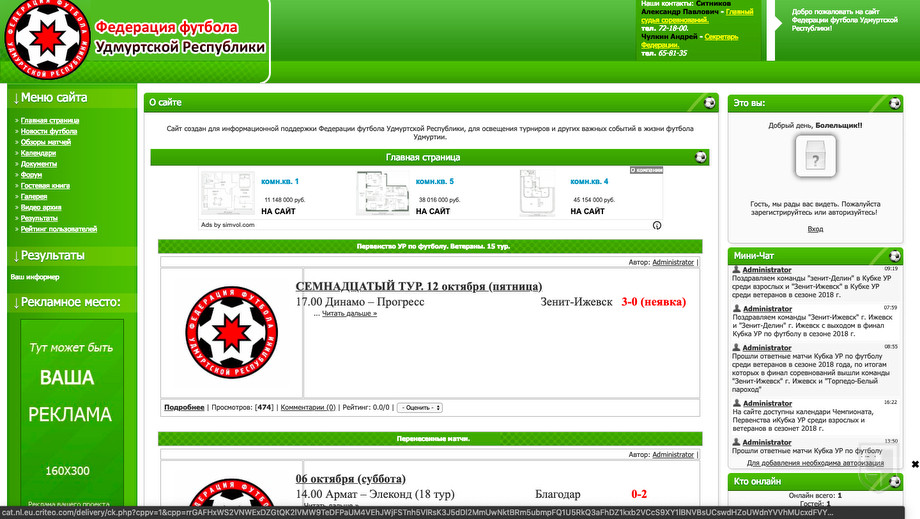Screen dimensions: 920x519
Task: Click the ad info icon under the banner
Action: [x=657, y=225]
